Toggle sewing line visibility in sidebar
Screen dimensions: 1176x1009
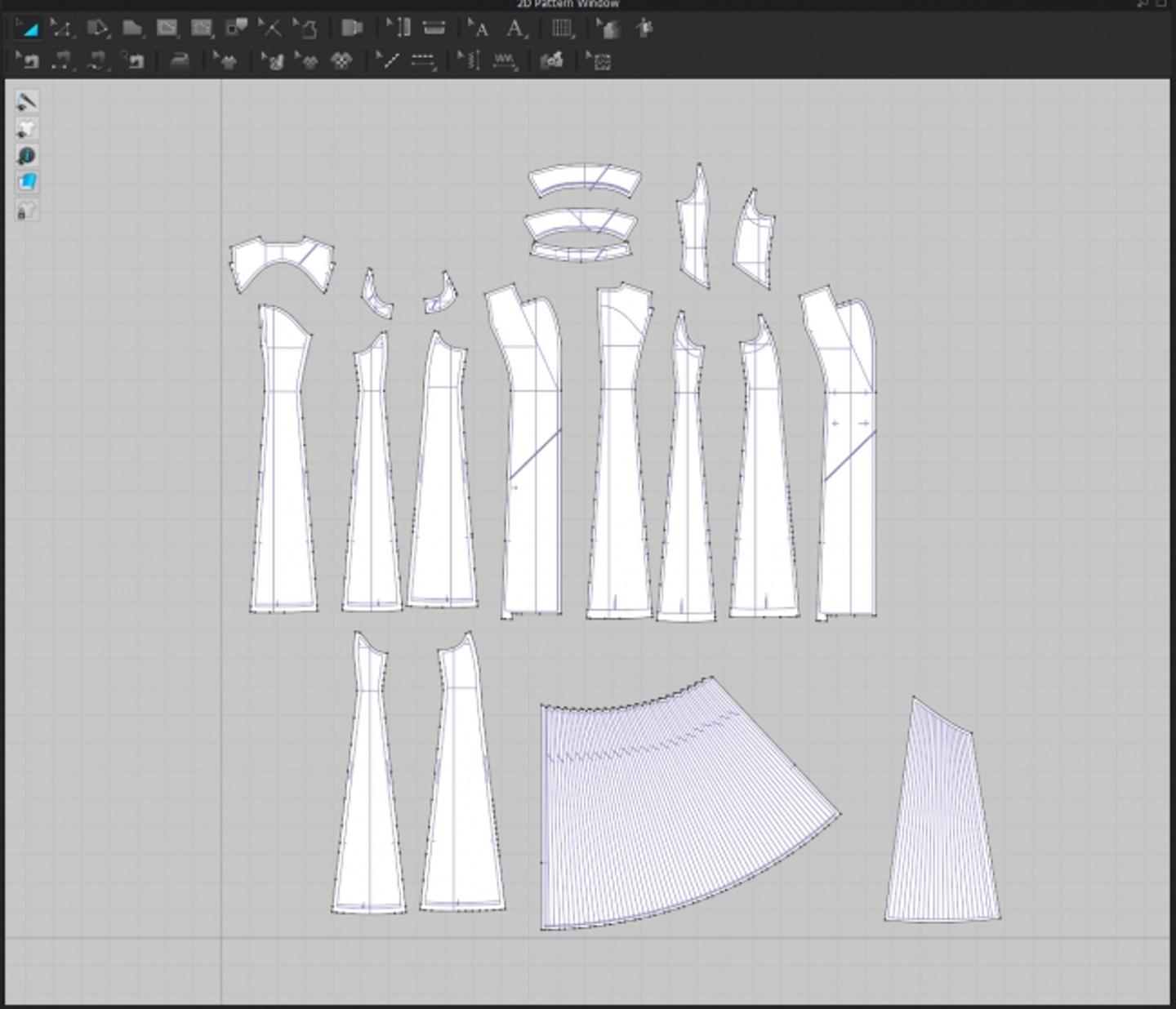pyautogui.click(x=27, y=101)
